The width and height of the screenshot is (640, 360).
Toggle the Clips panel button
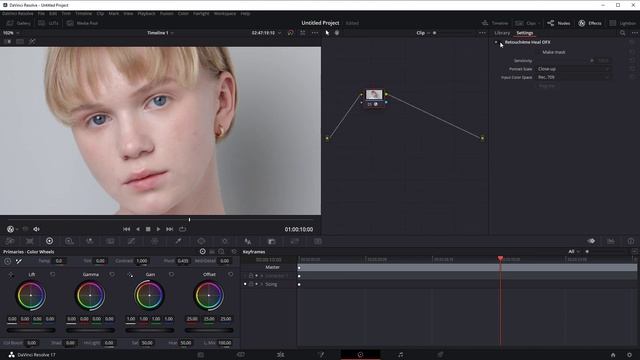526,23
